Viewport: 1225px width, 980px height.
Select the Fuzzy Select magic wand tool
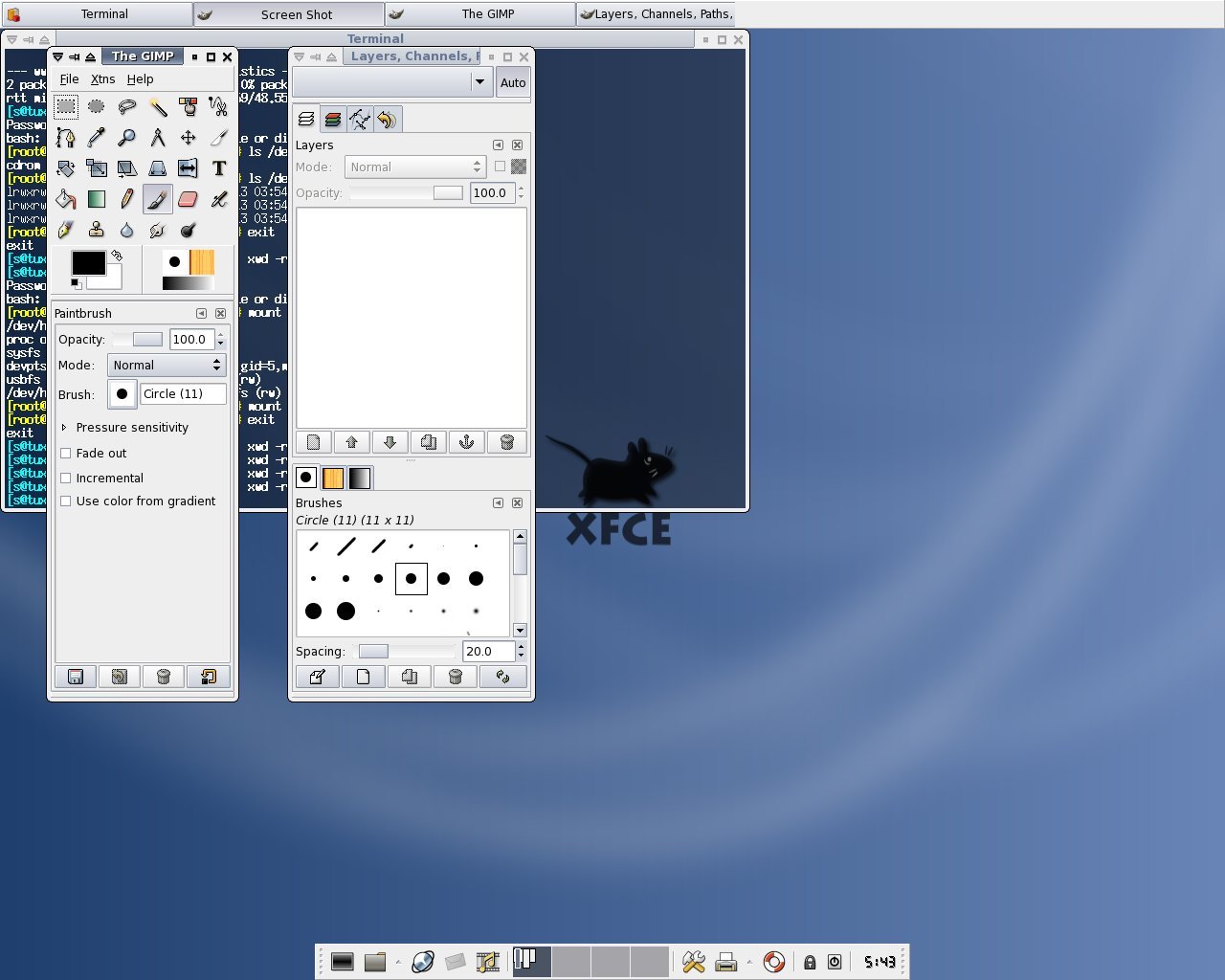158,106
